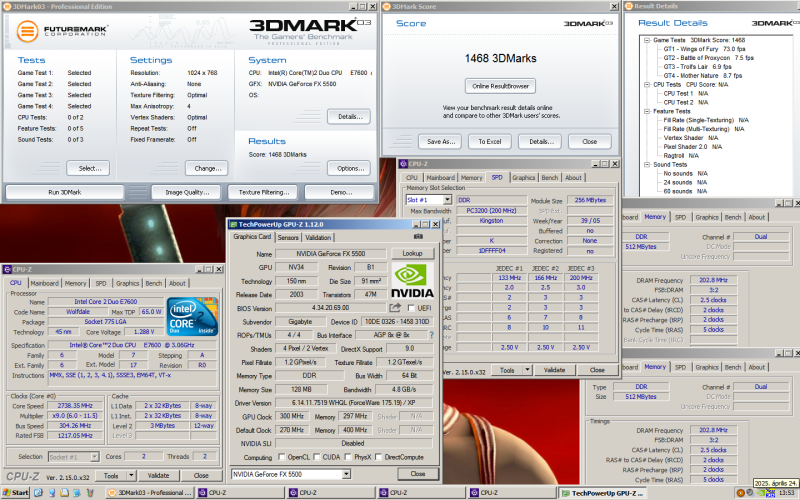This screenshot has width=800, height=500.
Task: Open Online ResultBrowser
Action: pyautogui.click(x=501, y=86)
